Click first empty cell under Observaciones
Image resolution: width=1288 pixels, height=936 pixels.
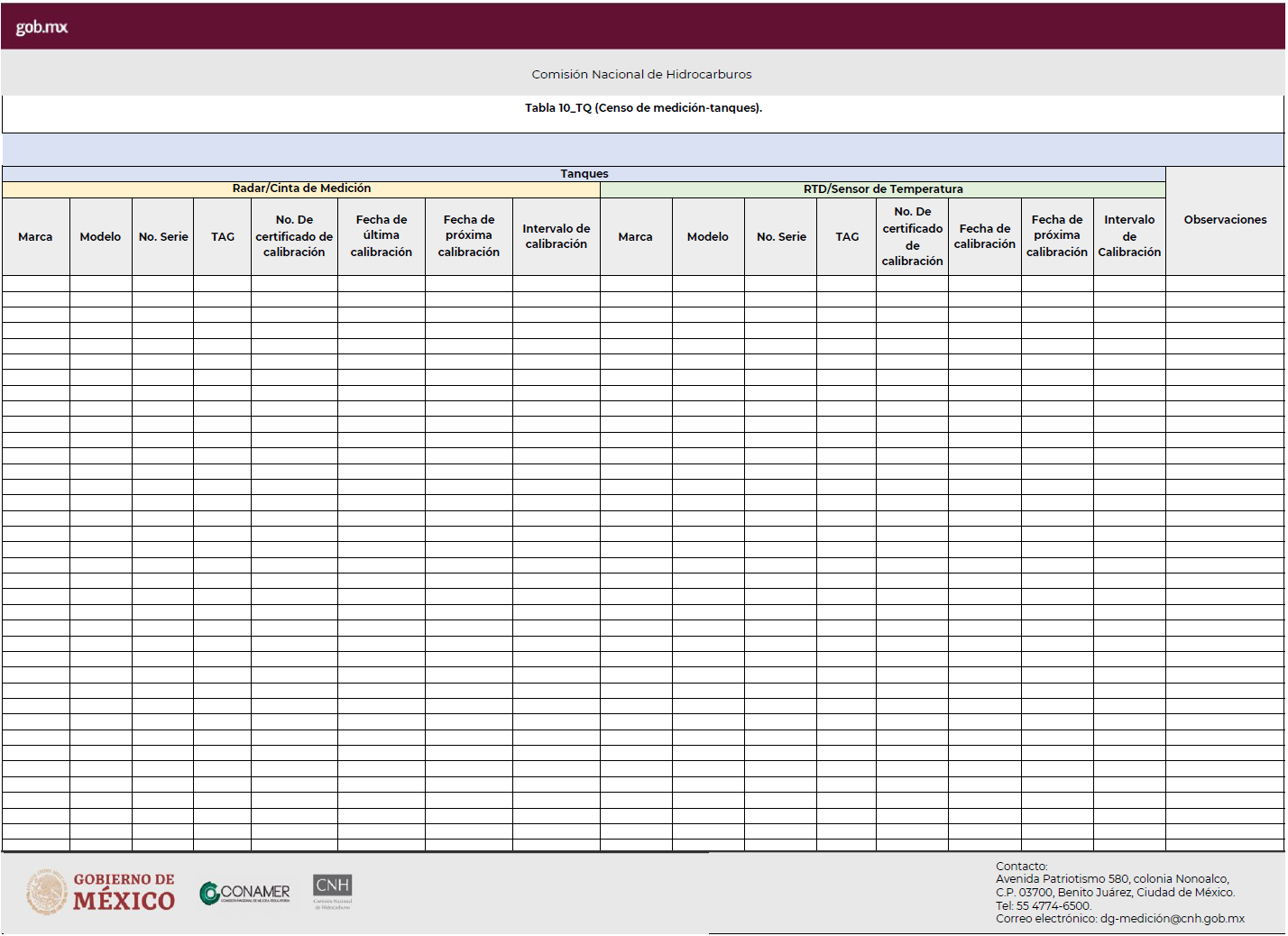pyautogui.click(x=1224, y=283)
